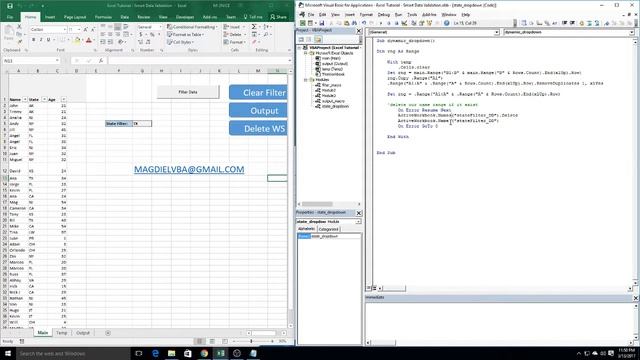Collapse Microsoft Excel Objects folder
Viewport: 640px width, 360px height.
305,53
